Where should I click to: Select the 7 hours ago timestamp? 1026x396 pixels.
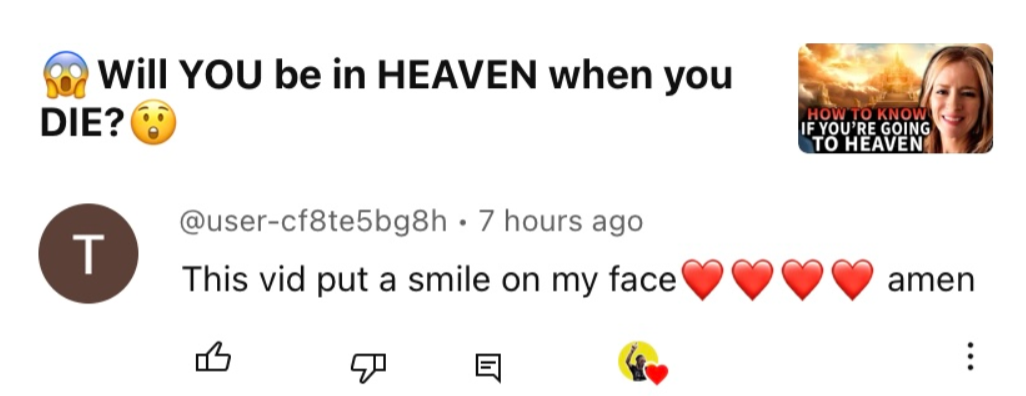click(561, 221)
